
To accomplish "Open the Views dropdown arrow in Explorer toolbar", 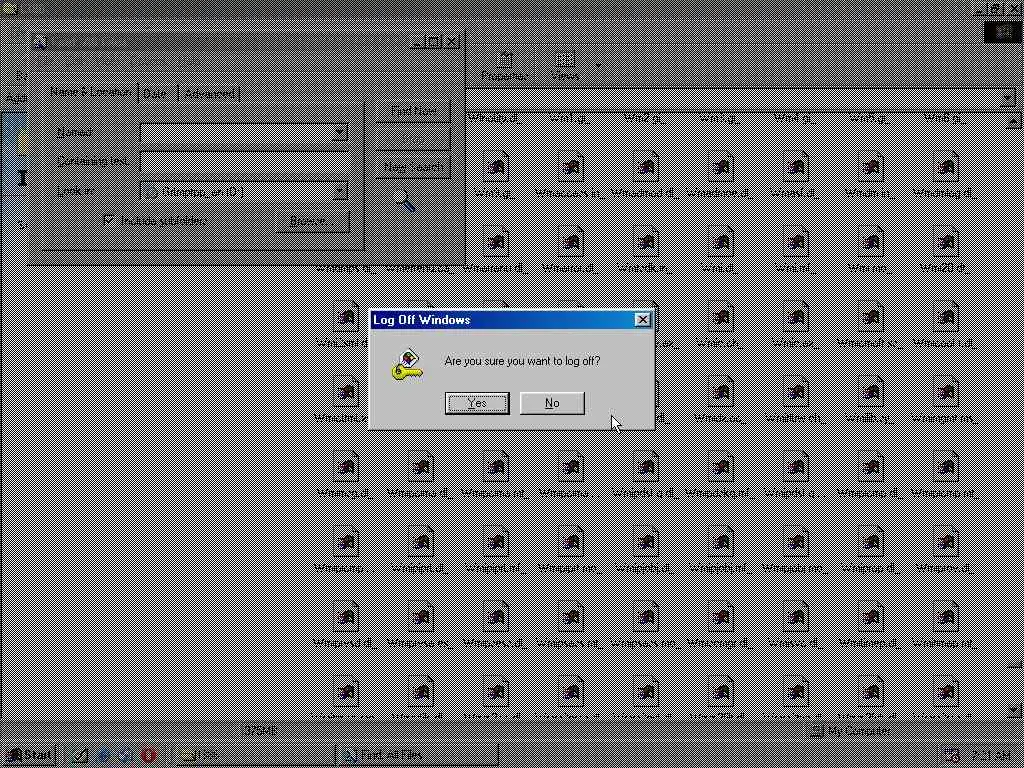I will 597,65.
